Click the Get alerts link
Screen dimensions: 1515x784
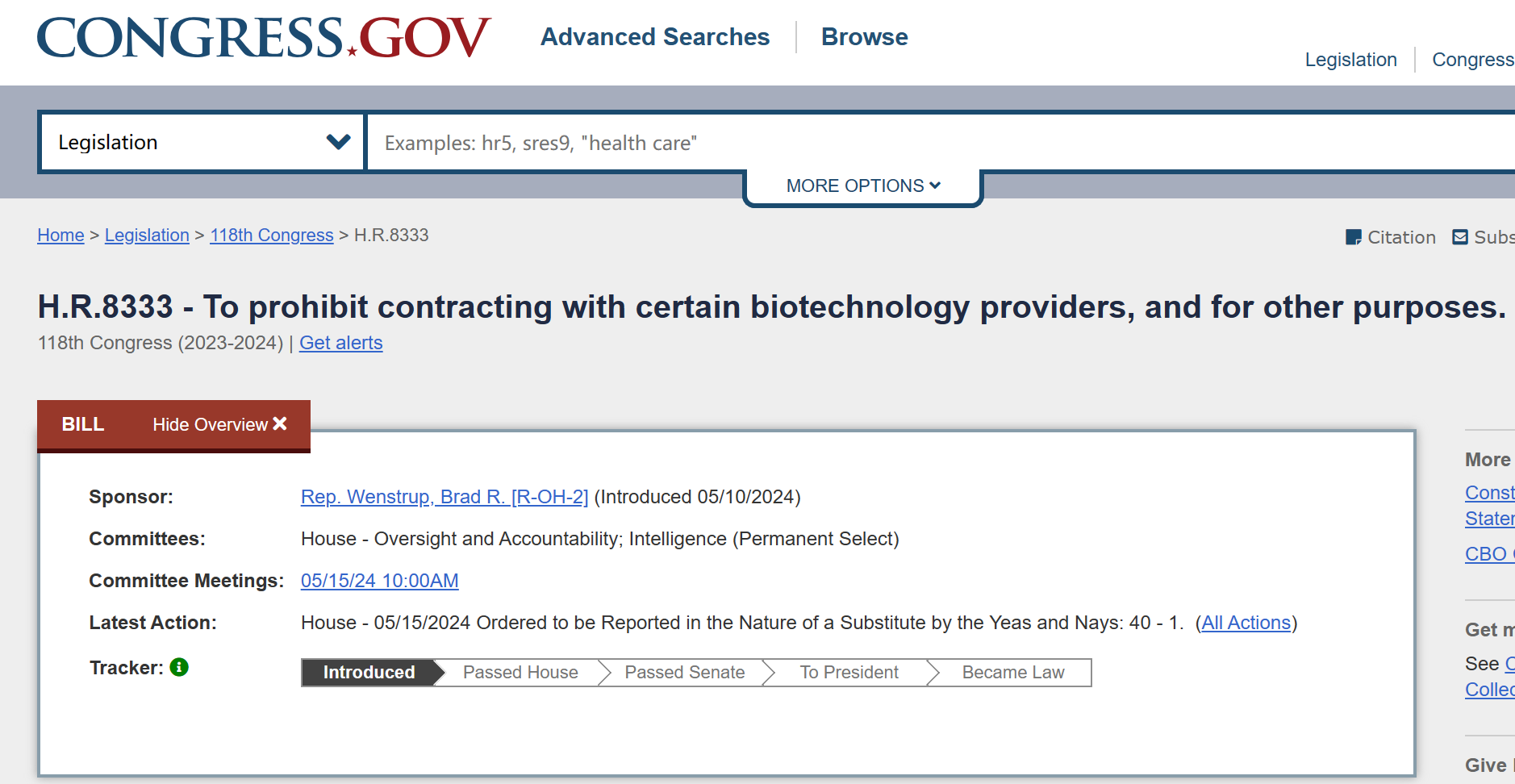[x=340, y=343]
